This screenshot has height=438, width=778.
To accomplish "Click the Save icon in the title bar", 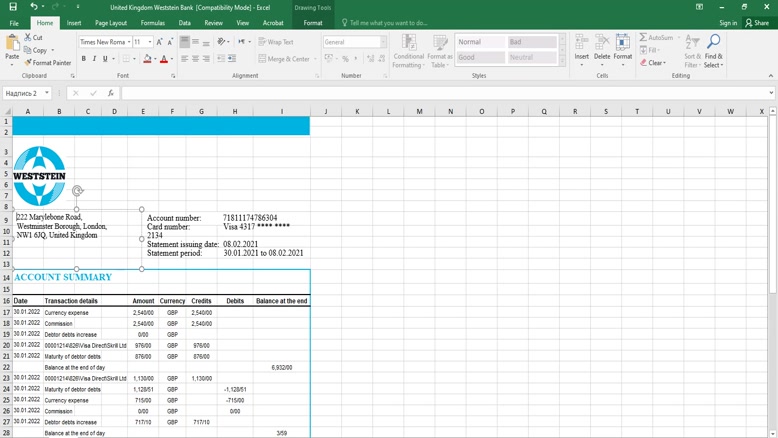I will click(12, 7).
